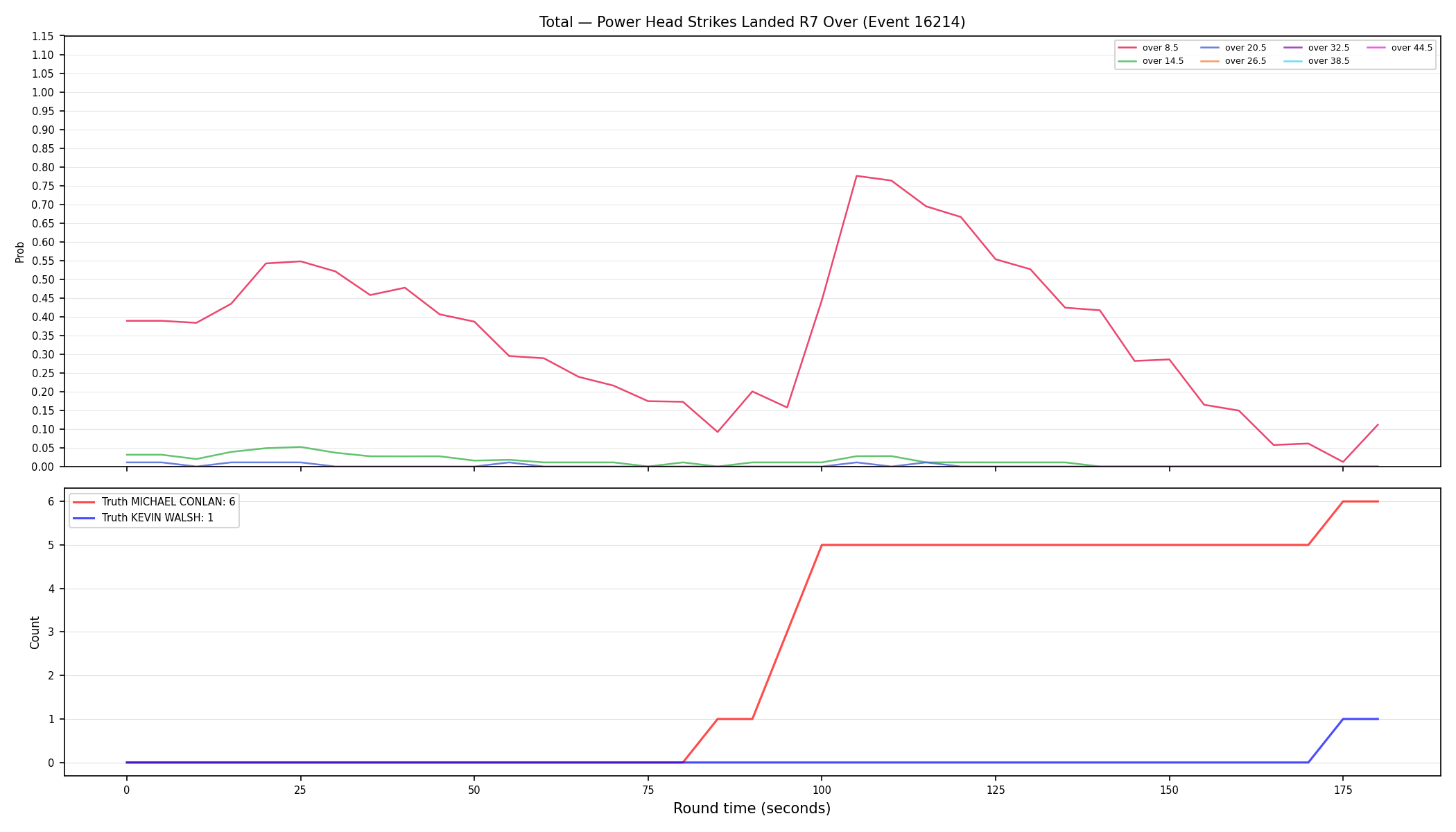Click the 0.50 tick on the Prob axis
The width and height of the screenshot is (1456, 832).
pyautogui.click(x=43, y=279)
